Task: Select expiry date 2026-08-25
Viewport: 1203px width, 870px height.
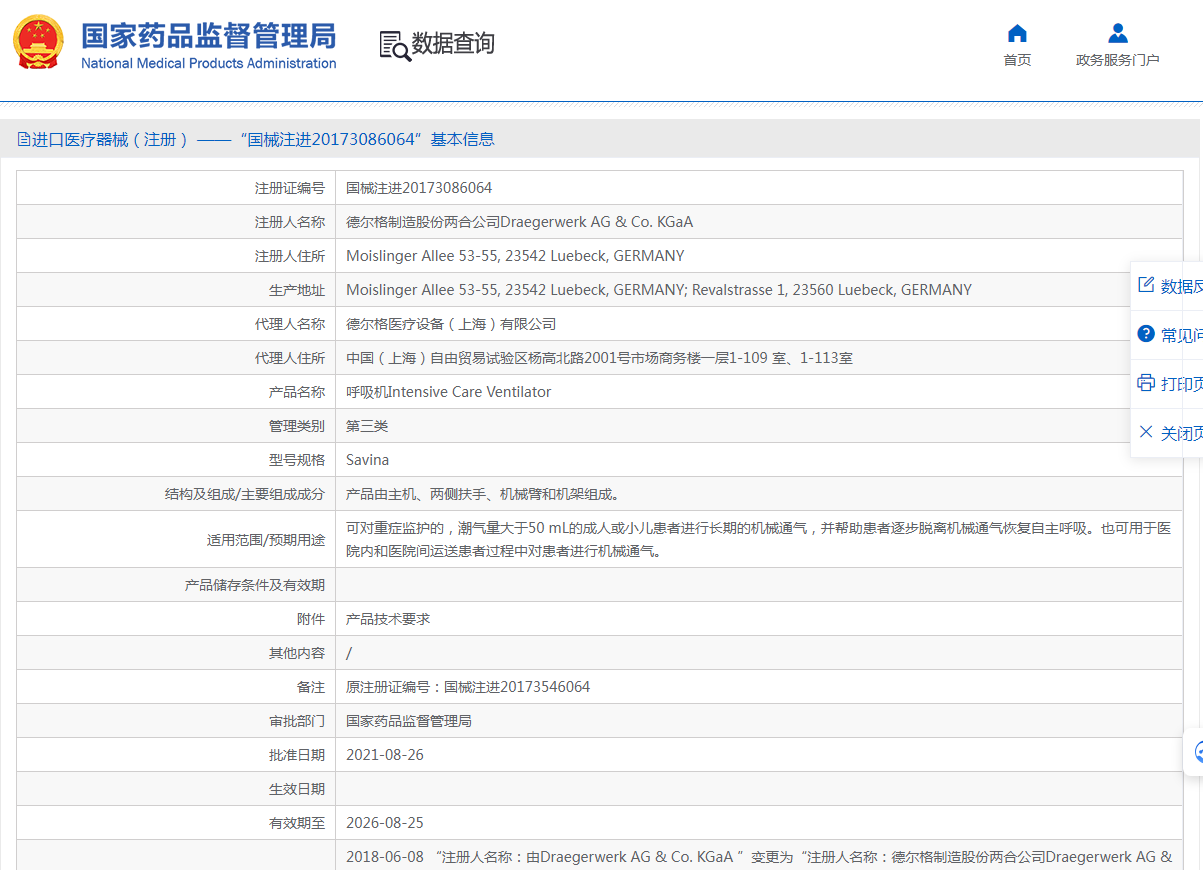Action: [x=385, y=823]
